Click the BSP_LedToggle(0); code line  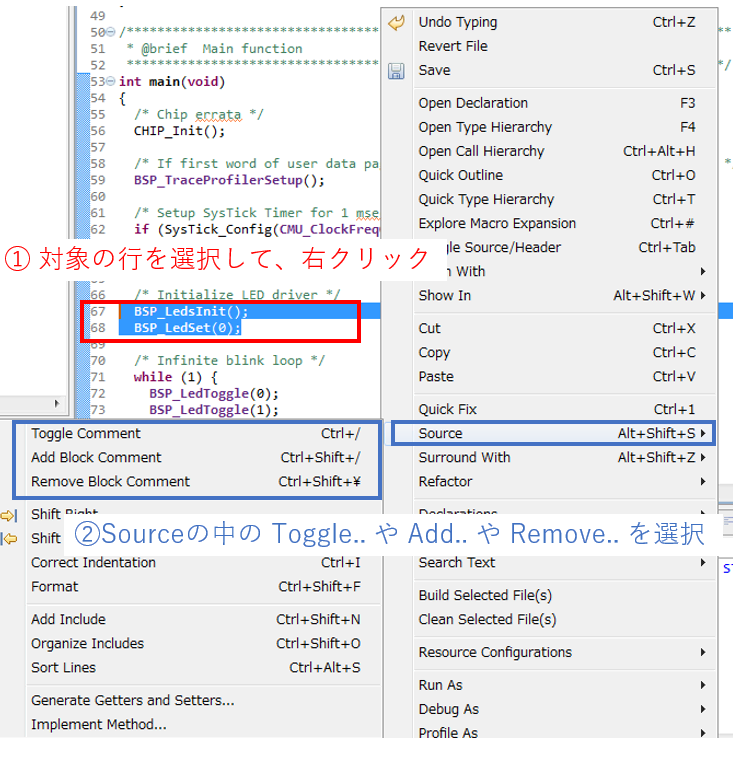214,393
